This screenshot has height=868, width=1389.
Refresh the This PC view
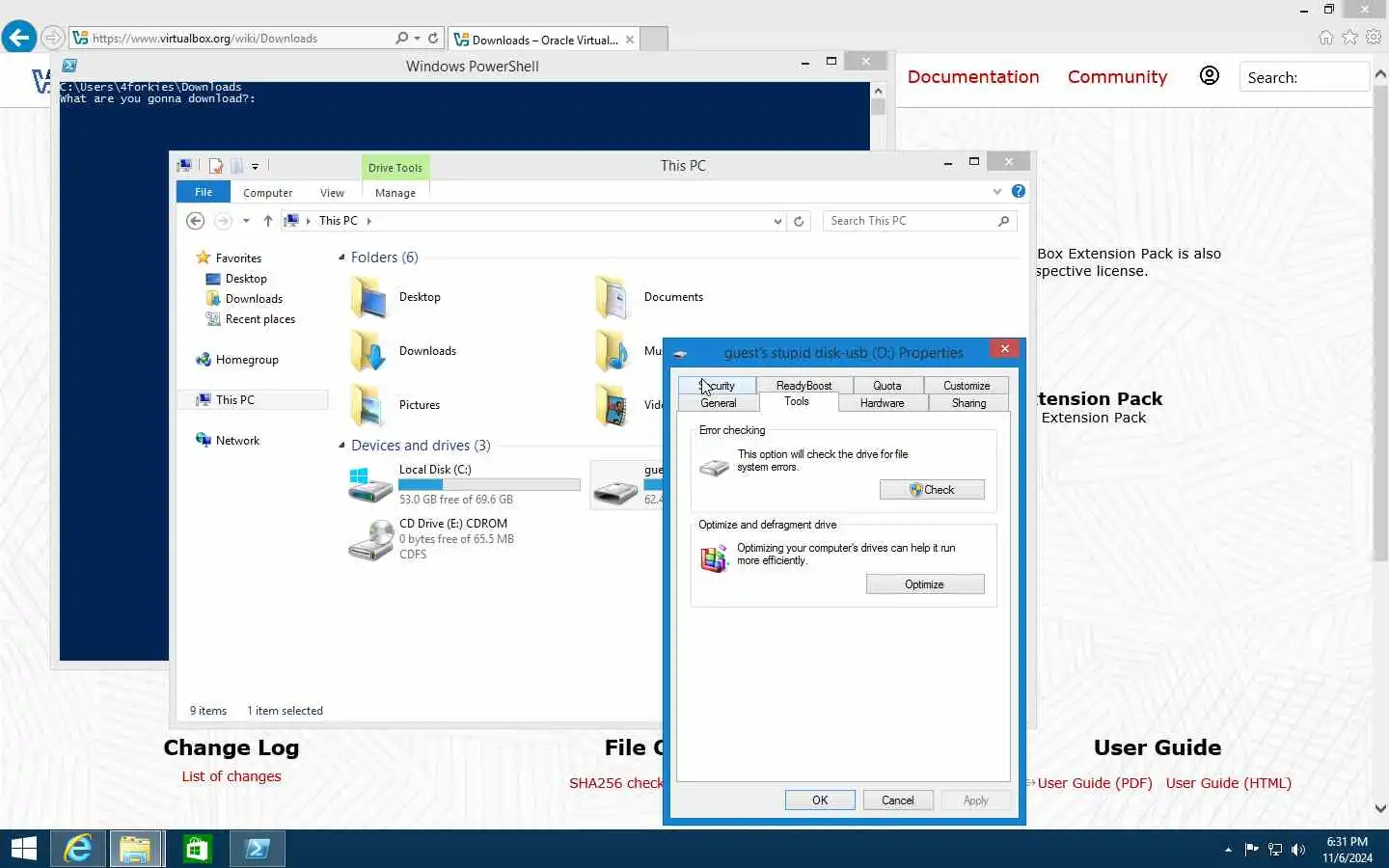[x=799, y=221]
